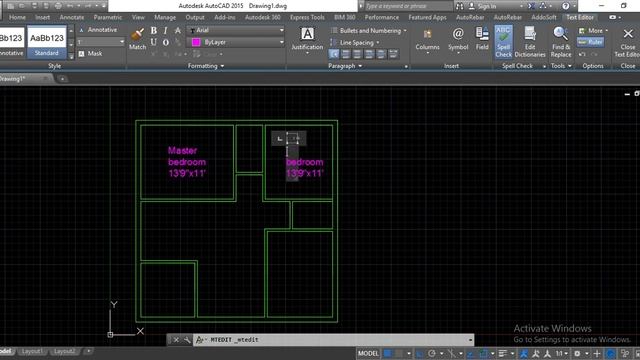Add a new drawing tab
This screenshot has width=640, height=360.
pos(62,79)
